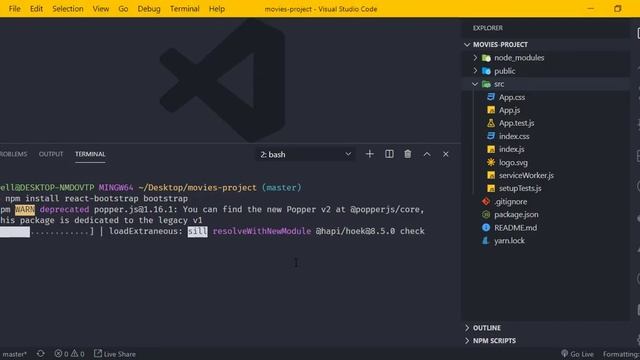Screen dimensions: 640x360
Task: Open serviceWorker.js file
Action: pos(526,176)
